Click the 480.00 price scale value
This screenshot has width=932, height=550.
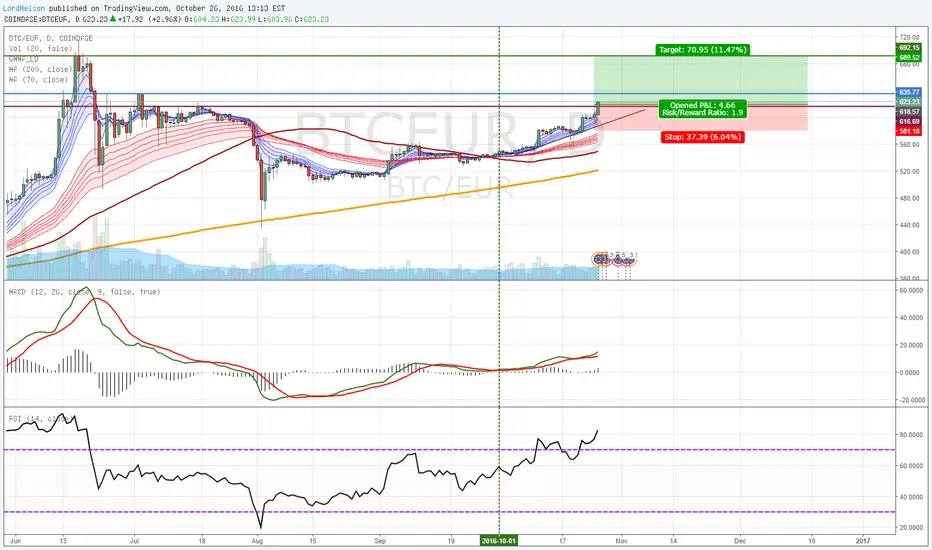(909, 198)
